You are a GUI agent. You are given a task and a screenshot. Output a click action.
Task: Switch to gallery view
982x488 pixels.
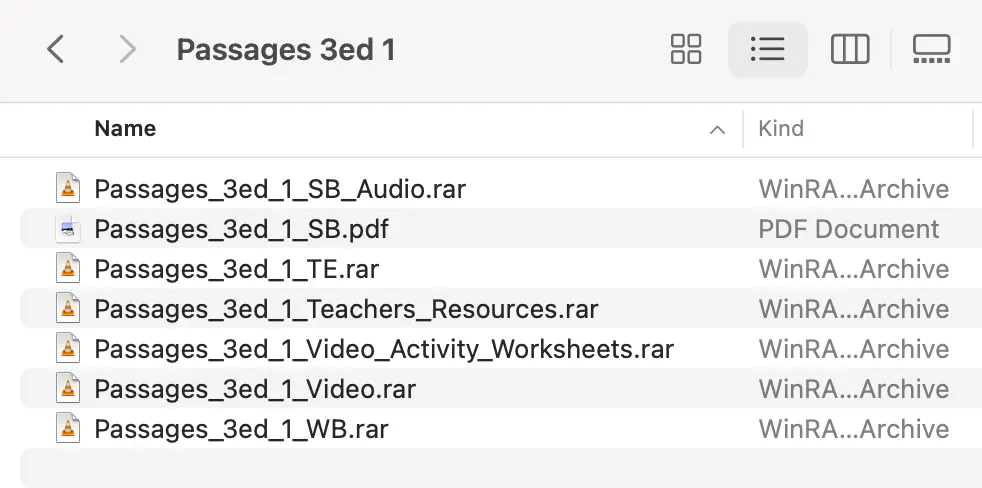(931, 49)
